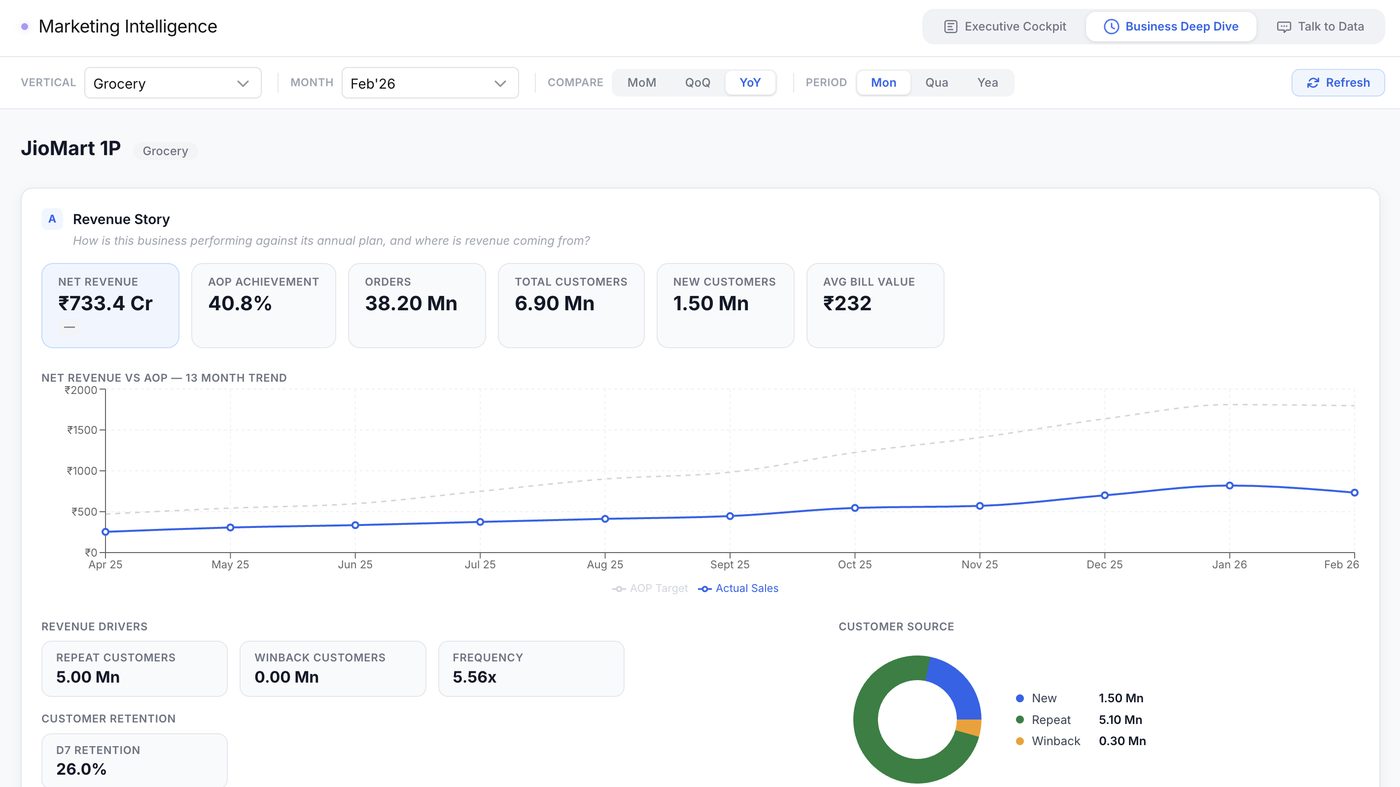
Task: Click the Refresh button
Action: [x=1338, y=83]
